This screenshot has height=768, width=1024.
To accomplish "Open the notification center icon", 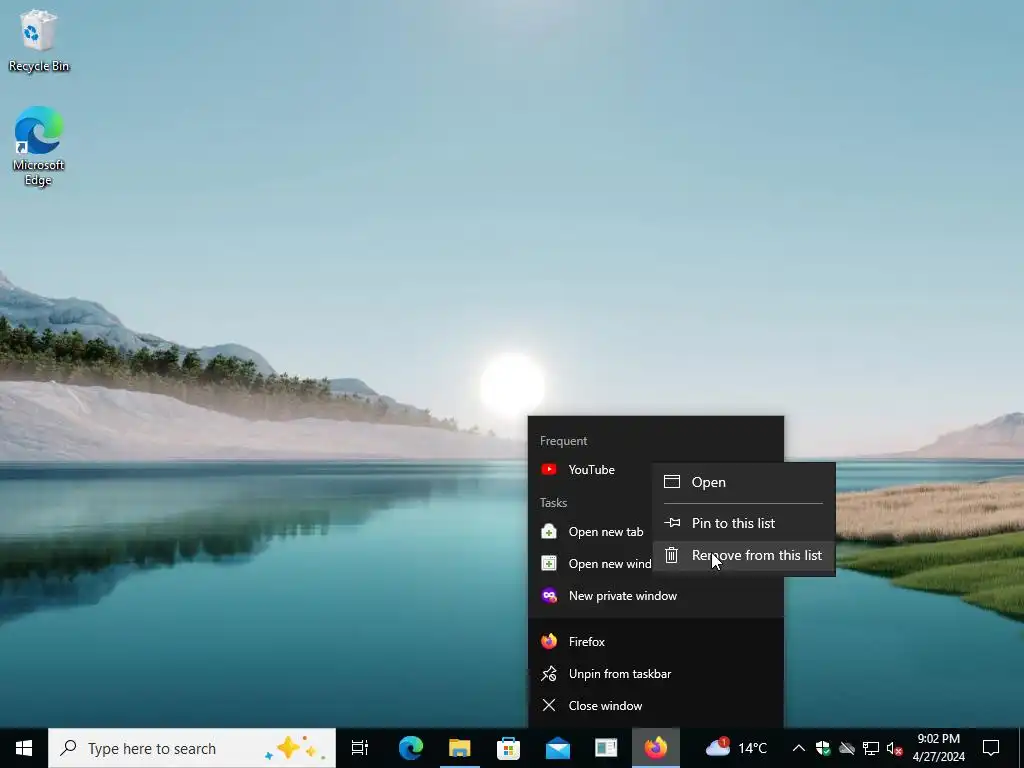I will [x=991, y=748].
